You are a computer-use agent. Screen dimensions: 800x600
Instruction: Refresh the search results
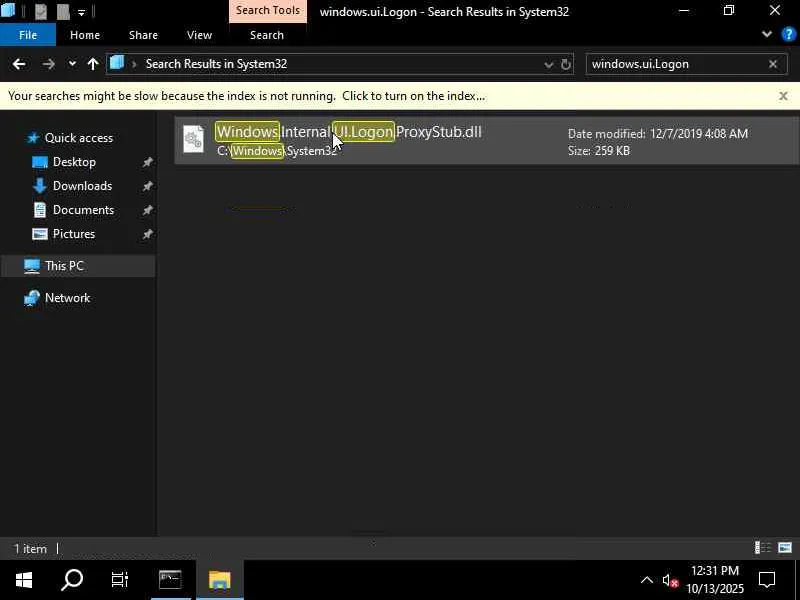click(x=566, y=65)
